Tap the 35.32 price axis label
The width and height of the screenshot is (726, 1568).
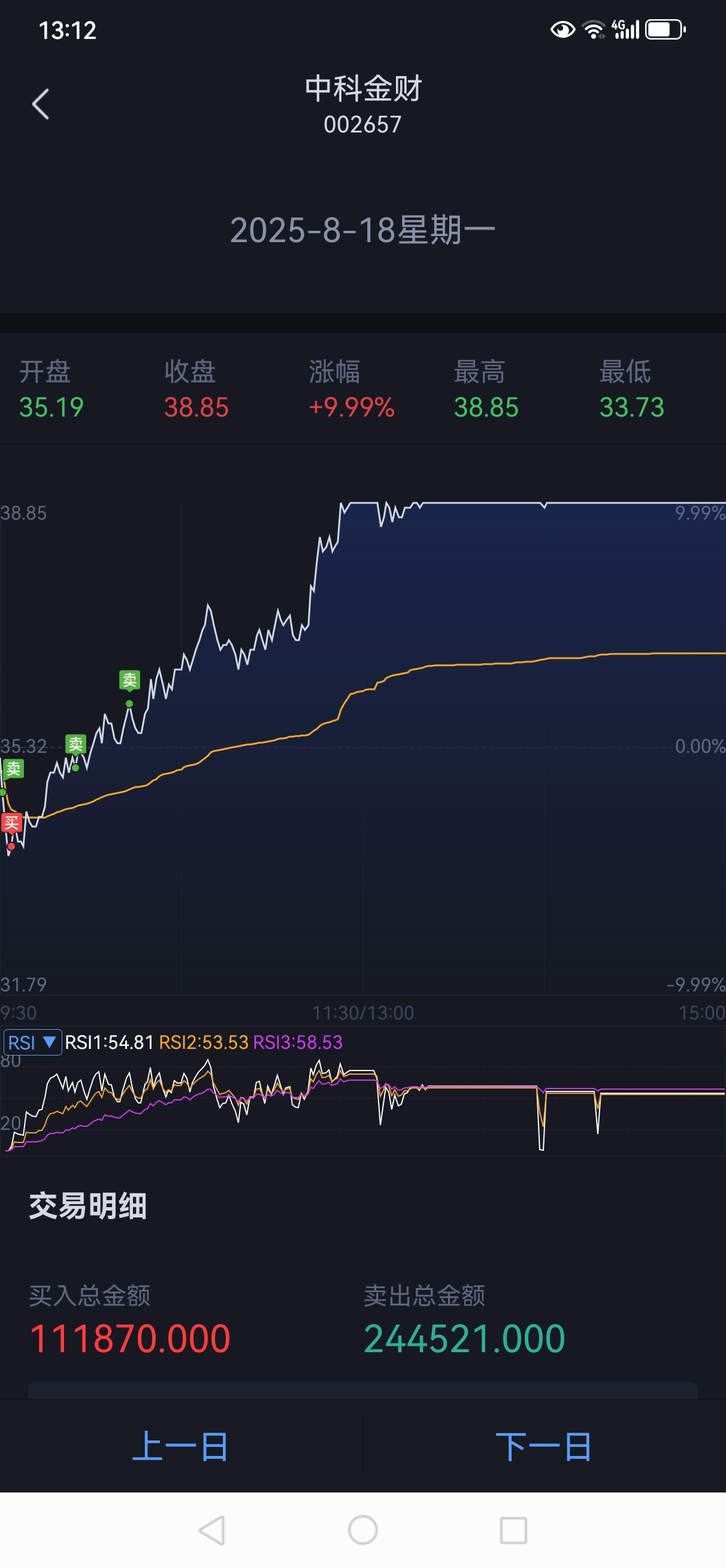click(23, 746)
